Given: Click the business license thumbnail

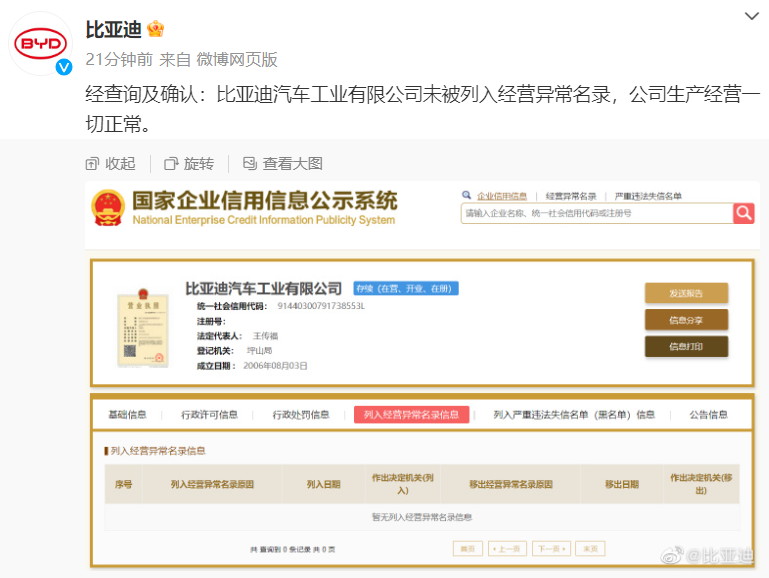Looking at the screenshot, I should pyautogui.click(x=139, y=327).
